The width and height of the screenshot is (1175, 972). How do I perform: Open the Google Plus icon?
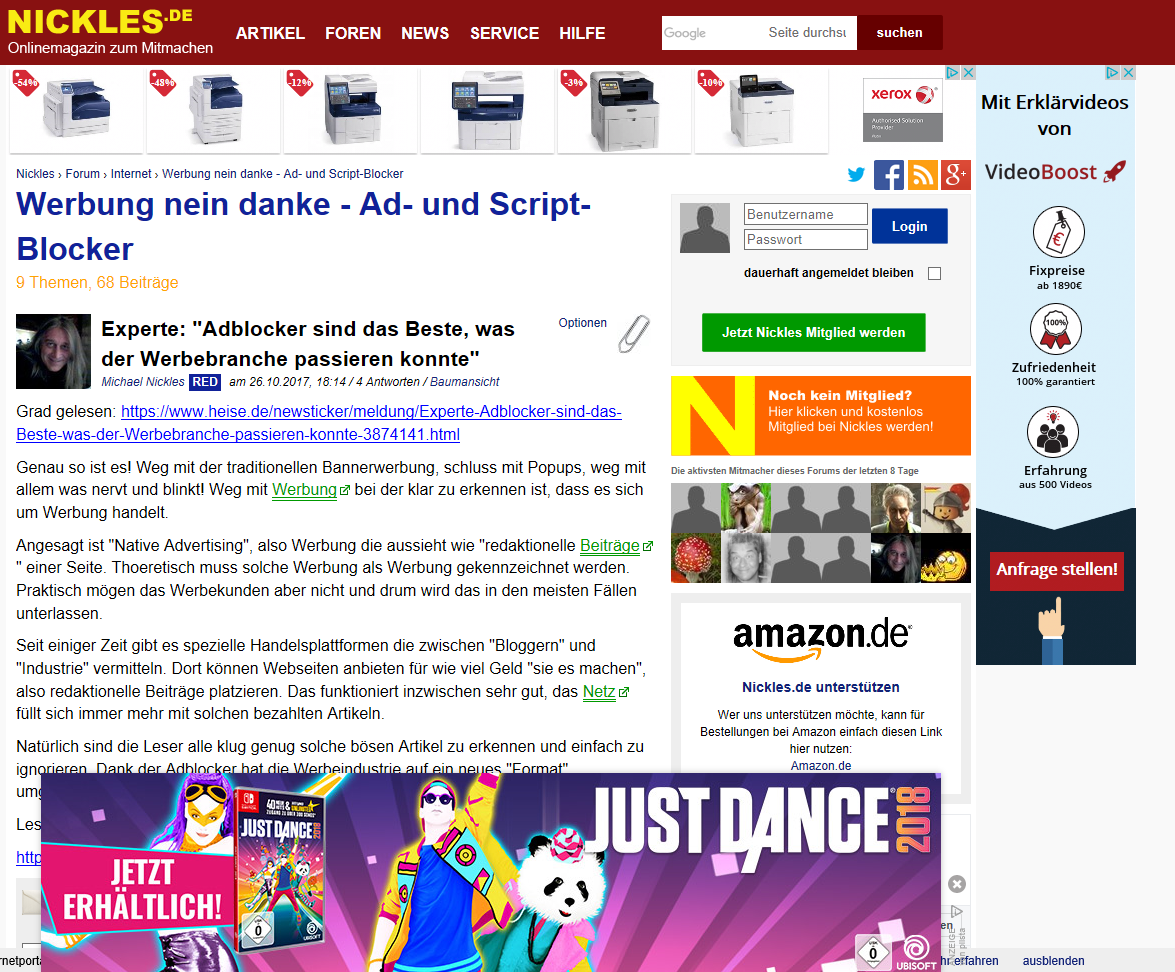(x=956, y=175)
